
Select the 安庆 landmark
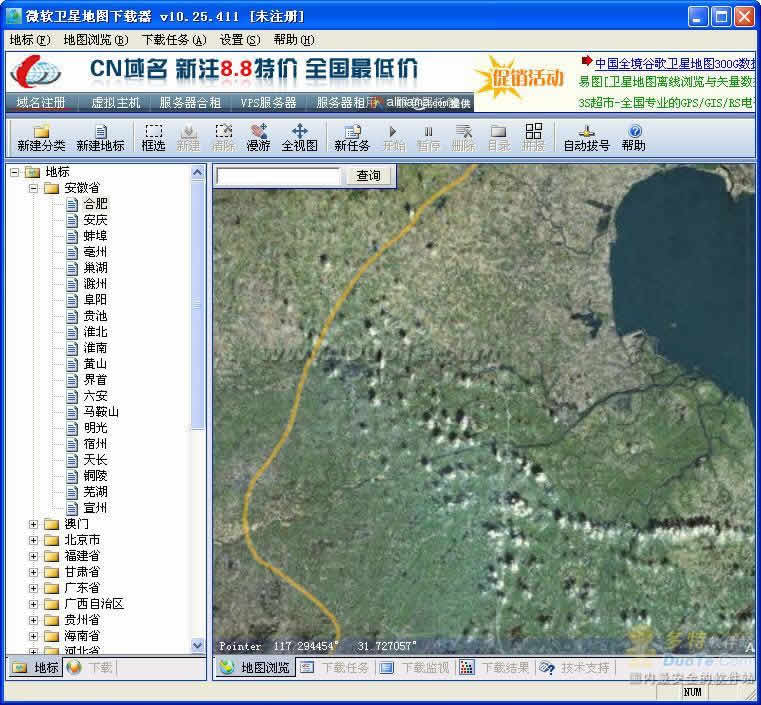coord(95,220)
